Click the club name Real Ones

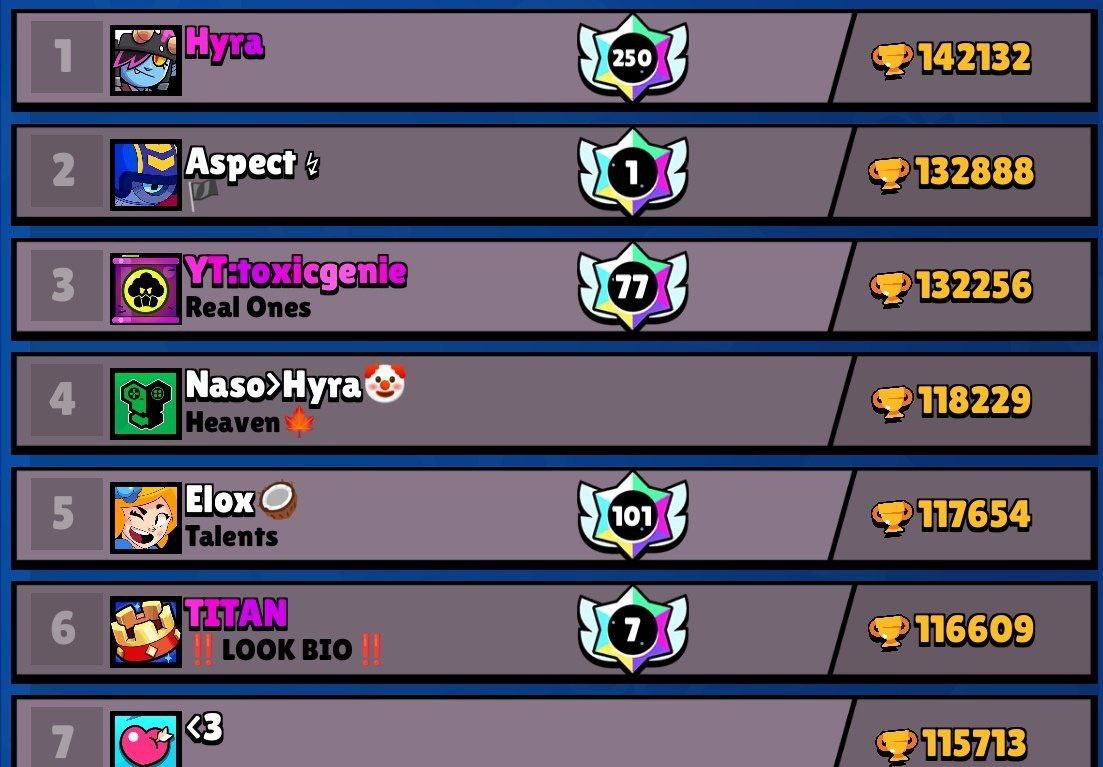(x=248, y=308)
